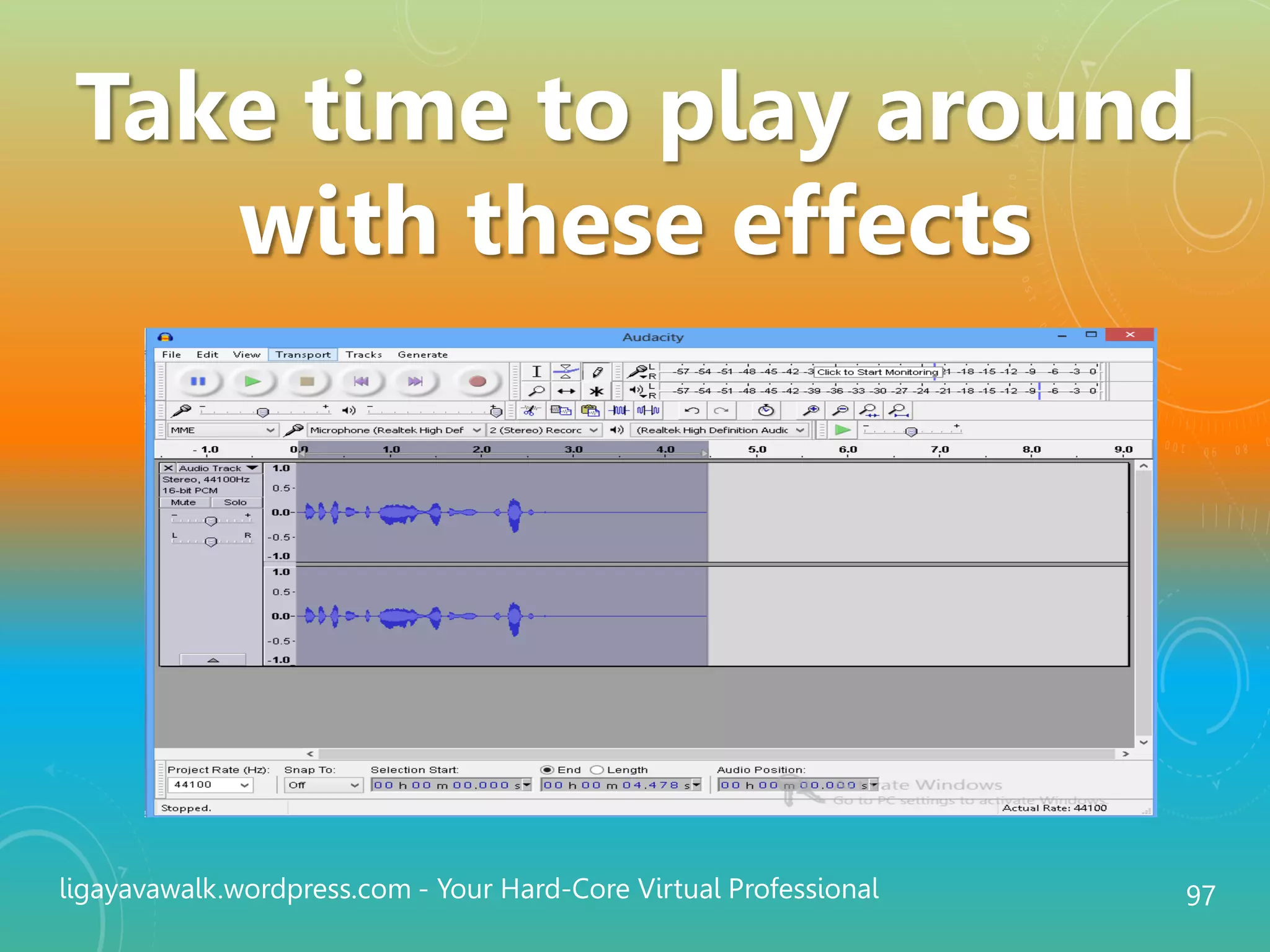Image resolution: width=1270 pixels, height=952 pixels.
Task: Click the Silence audio icon
Action: point(649,410)
